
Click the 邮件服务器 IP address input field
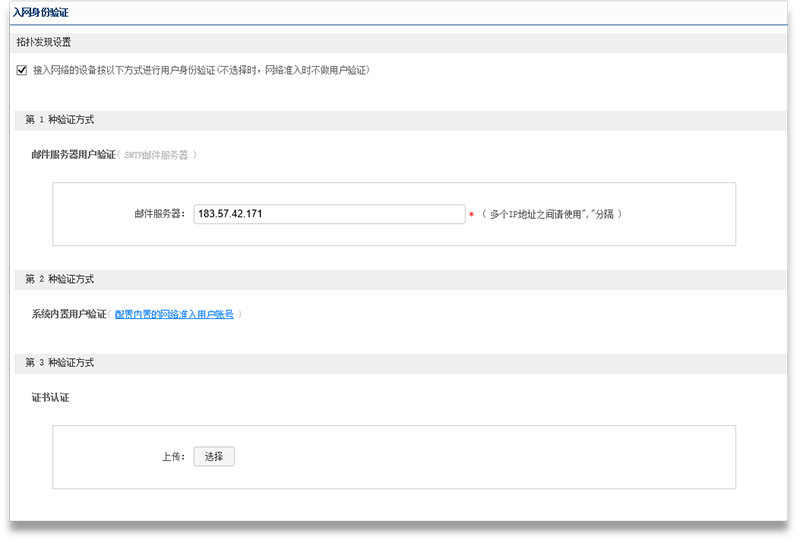[329, 214]
